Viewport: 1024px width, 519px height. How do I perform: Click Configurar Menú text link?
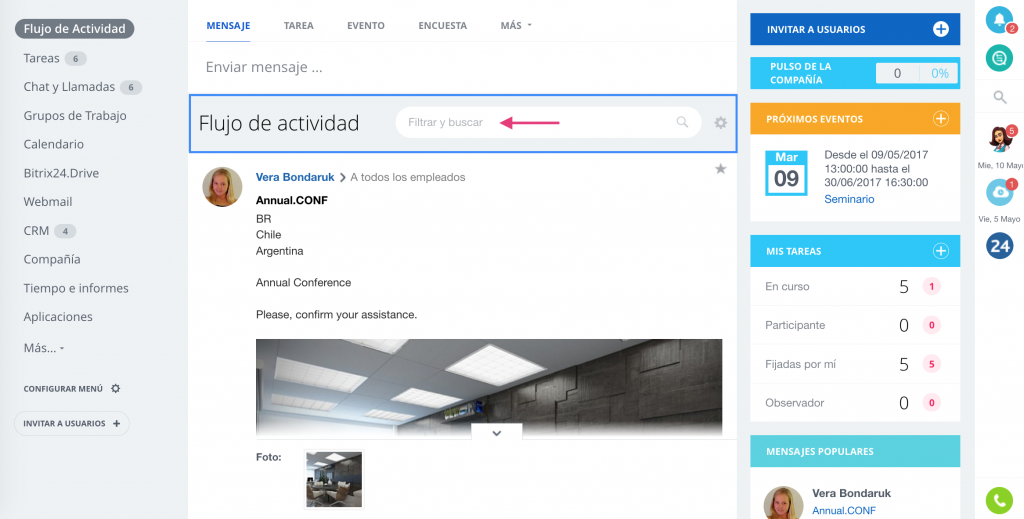[63, 388]
